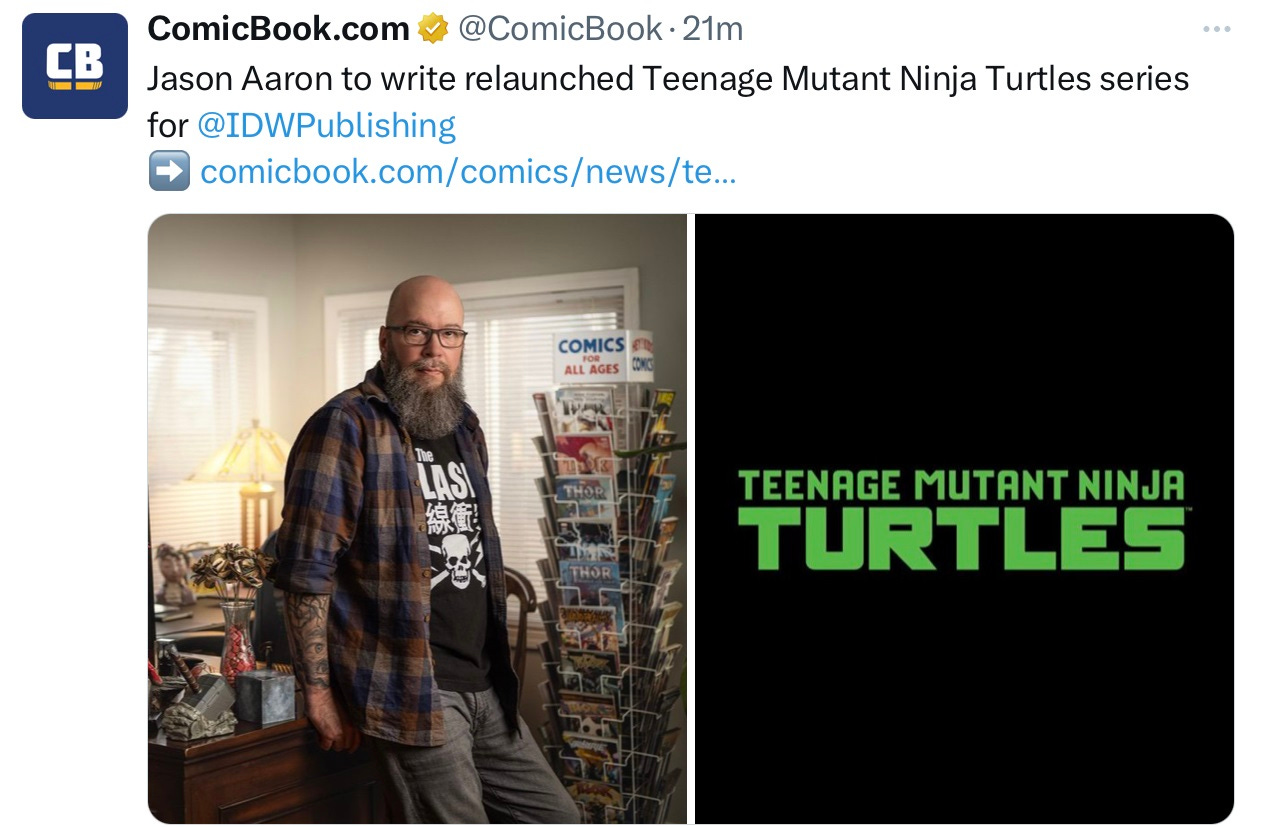Screen dimensions: 1275x827
Task: Open the @ComicBook handle
Action: 559,30
